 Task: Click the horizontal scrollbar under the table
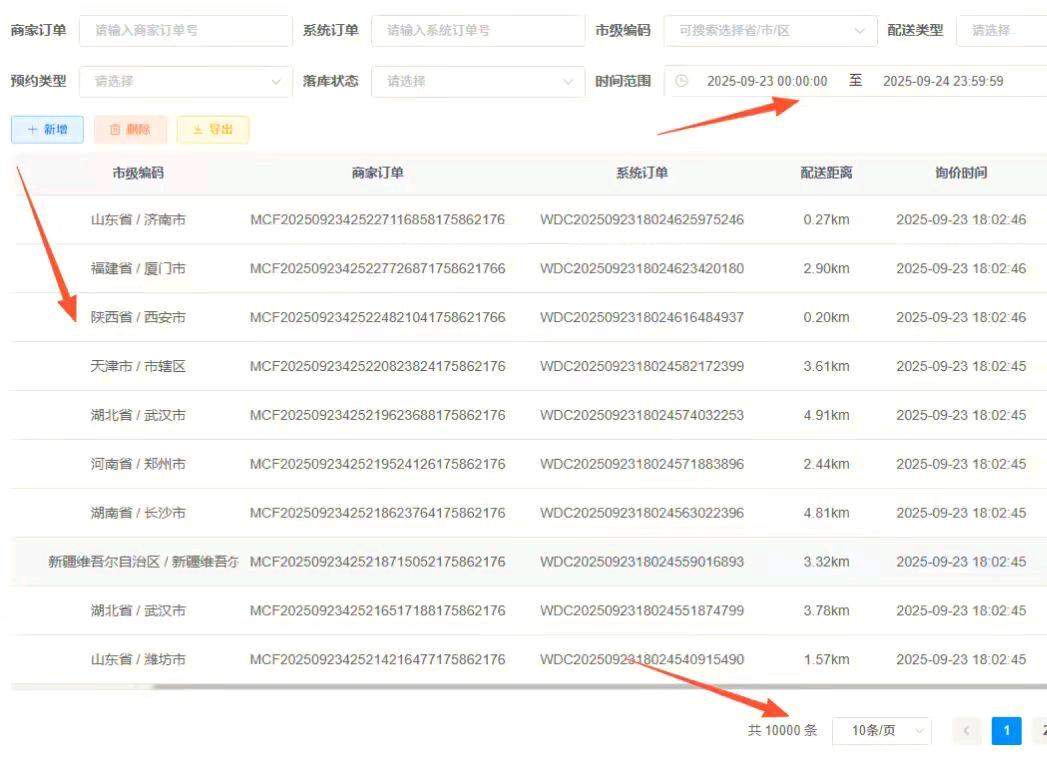pos(500,687)
